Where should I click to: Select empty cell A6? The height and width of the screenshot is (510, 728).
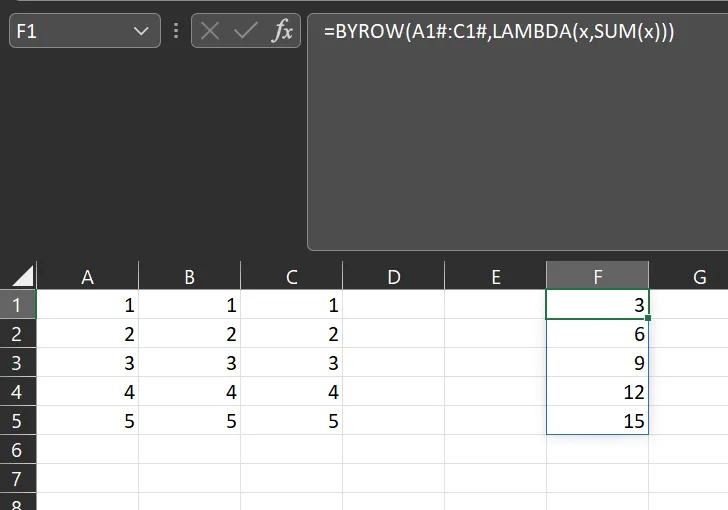(87, 449)
